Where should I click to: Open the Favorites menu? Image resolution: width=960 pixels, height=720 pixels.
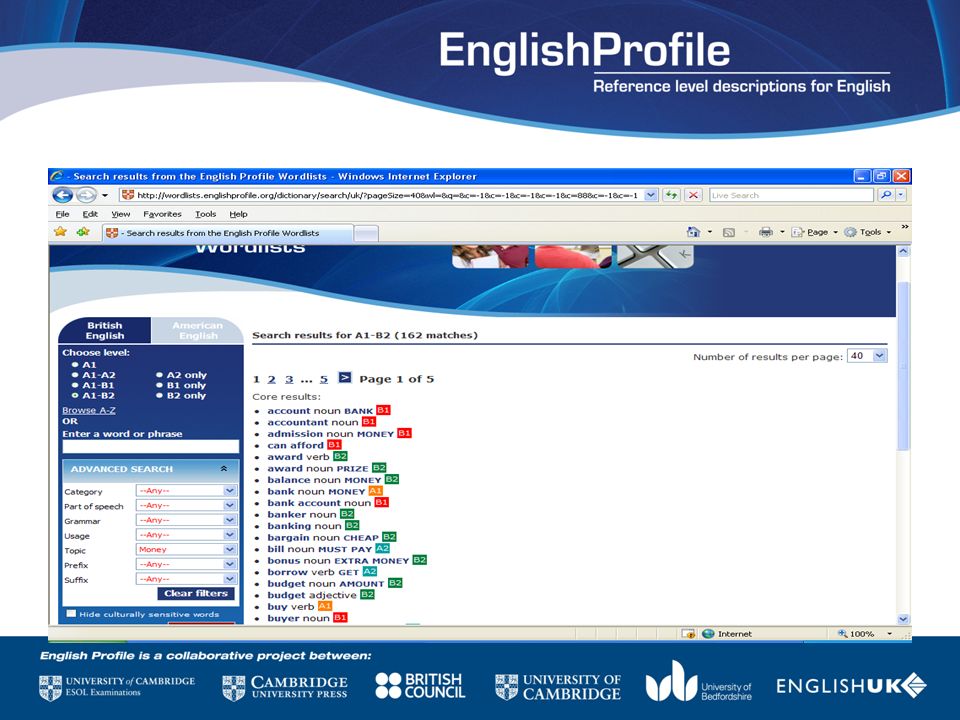click(x=162, y=214)
